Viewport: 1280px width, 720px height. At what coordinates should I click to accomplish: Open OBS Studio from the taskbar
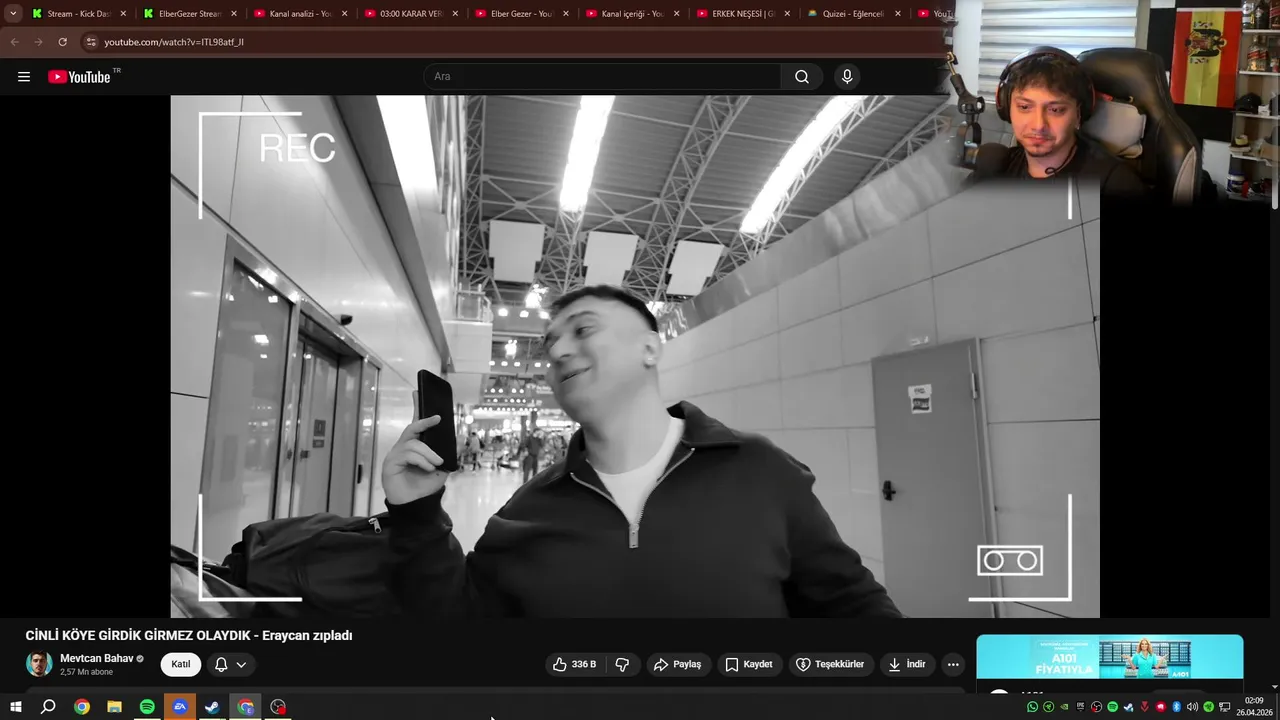click(x=278, y=707)
